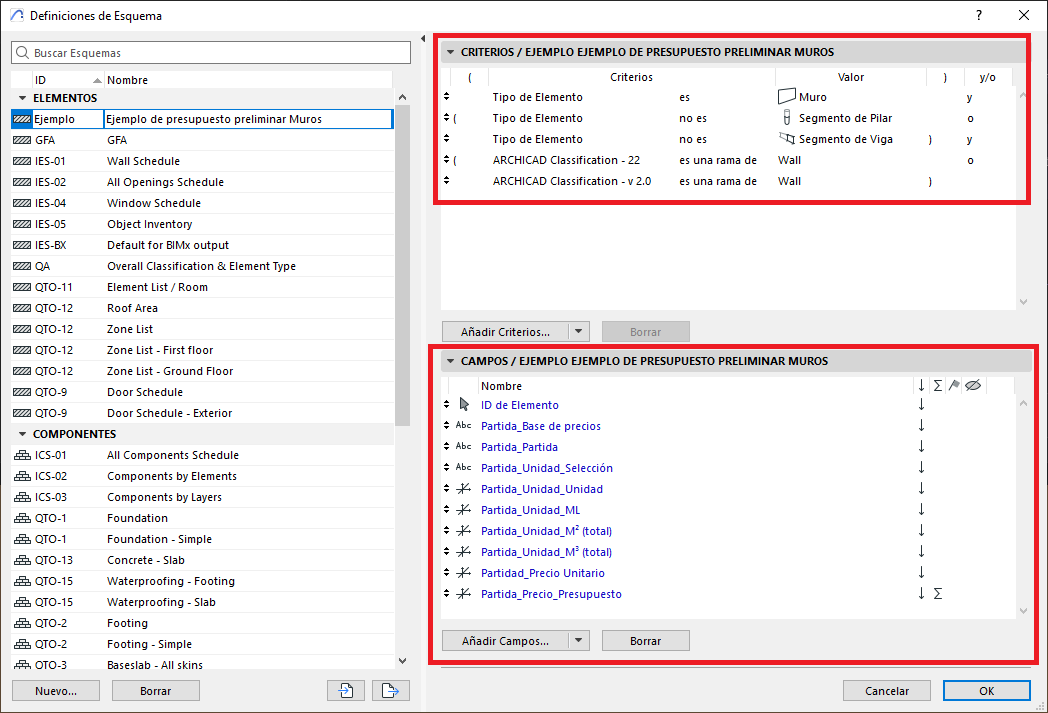This screenshot has height=713, width=1048.
Task: Click the hidden-eye column header icon
Action: [x=971, y=386]
